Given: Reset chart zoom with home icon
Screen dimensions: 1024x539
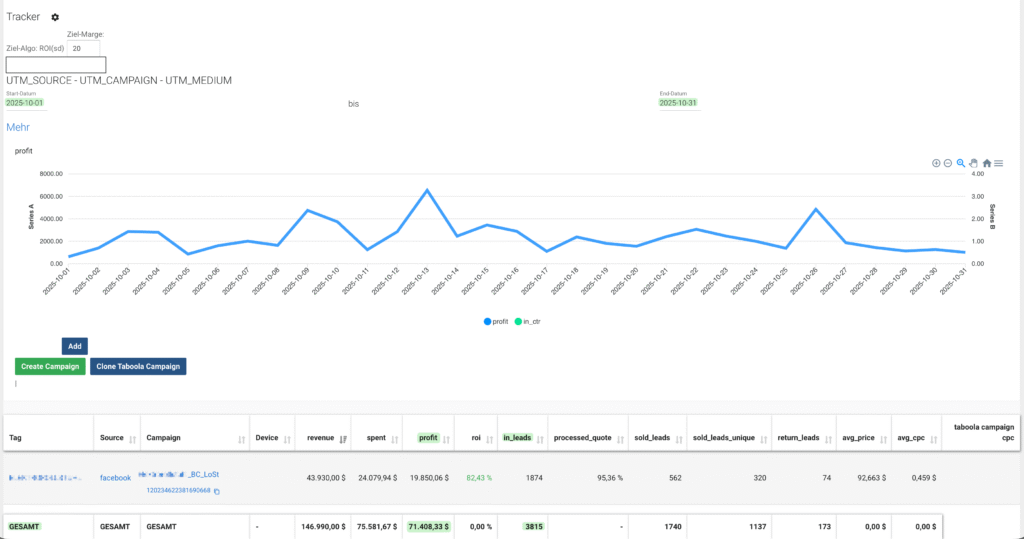Looking at the screenshot, I should coord(987,163).
